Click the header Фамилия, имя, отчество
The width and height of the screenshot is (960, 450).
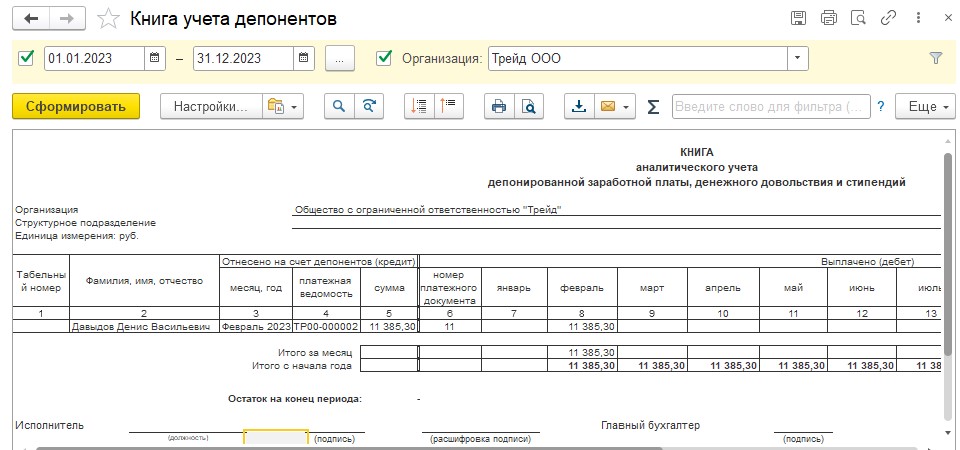pos(144,281)
